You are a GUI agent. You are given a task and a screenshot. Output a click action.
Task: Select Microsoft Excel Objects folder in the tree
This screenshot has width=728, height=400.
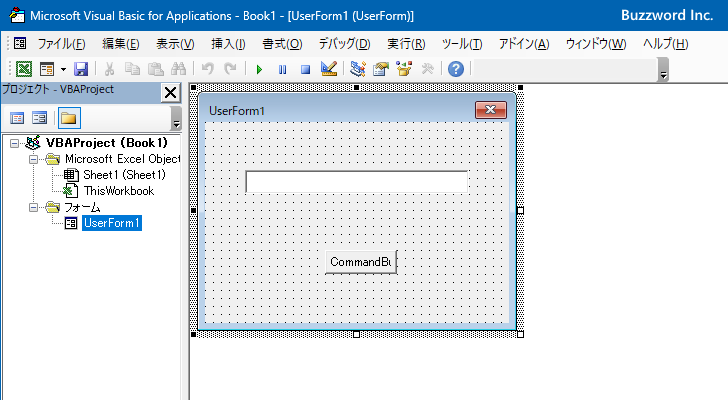[x=123, y=159]
